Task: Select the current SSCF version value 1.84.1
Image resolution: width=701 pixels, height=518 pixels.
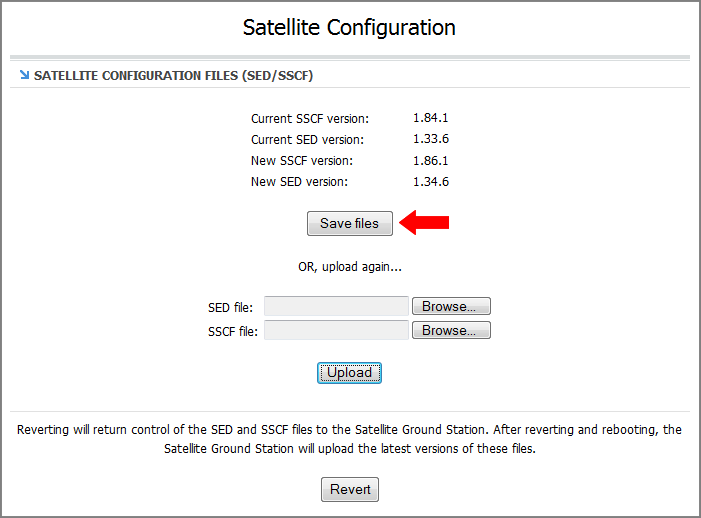Action: (431, 118)
